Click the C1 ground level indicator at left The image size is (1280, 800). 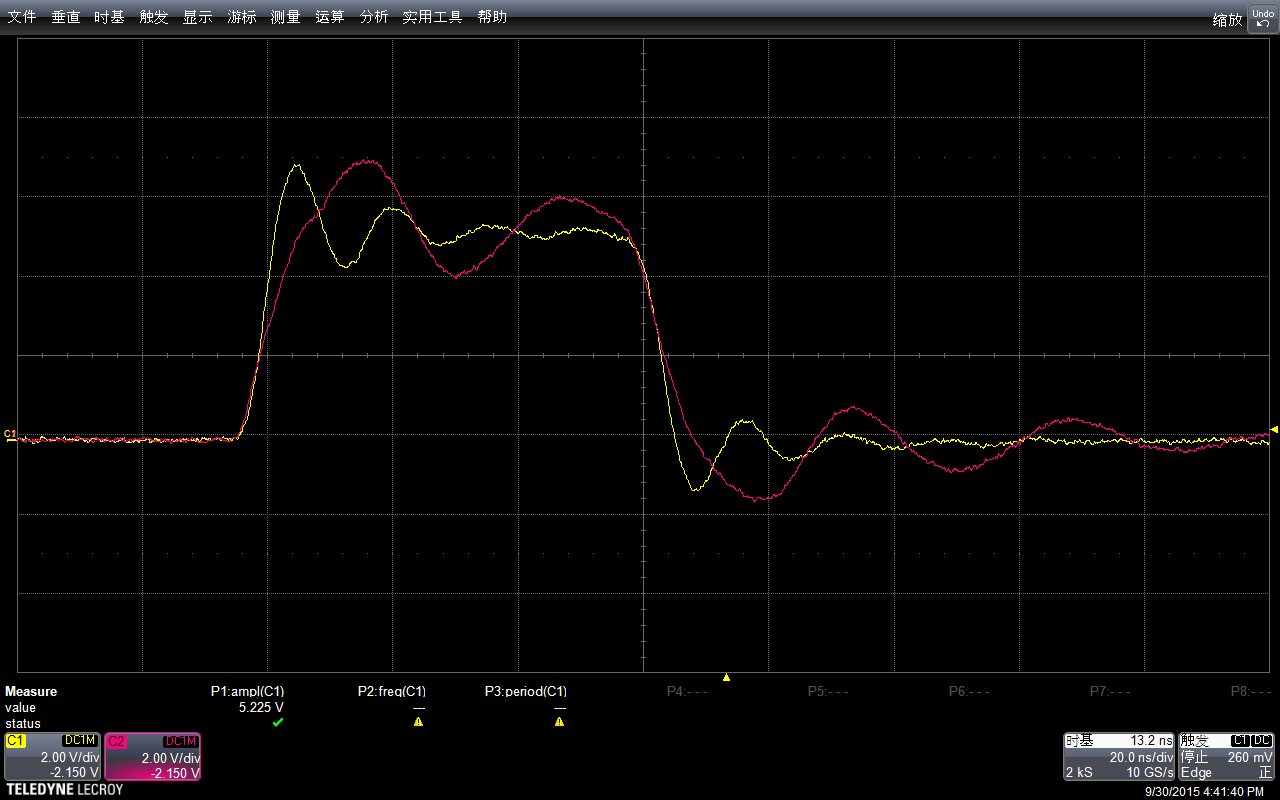point(10,434)
